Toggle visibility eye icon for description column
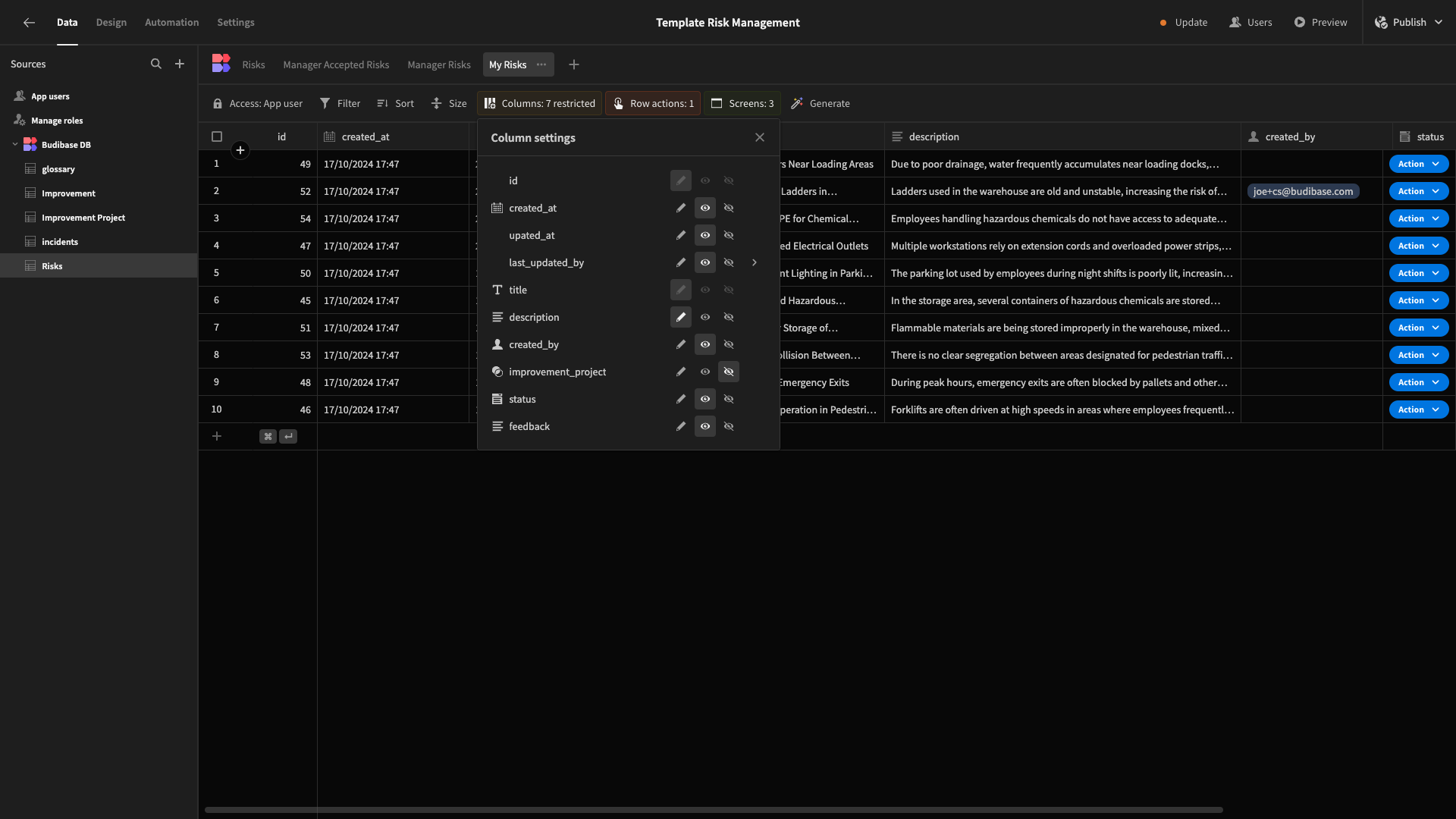Viewport: 1456px width, 819px height. point(705,318)
